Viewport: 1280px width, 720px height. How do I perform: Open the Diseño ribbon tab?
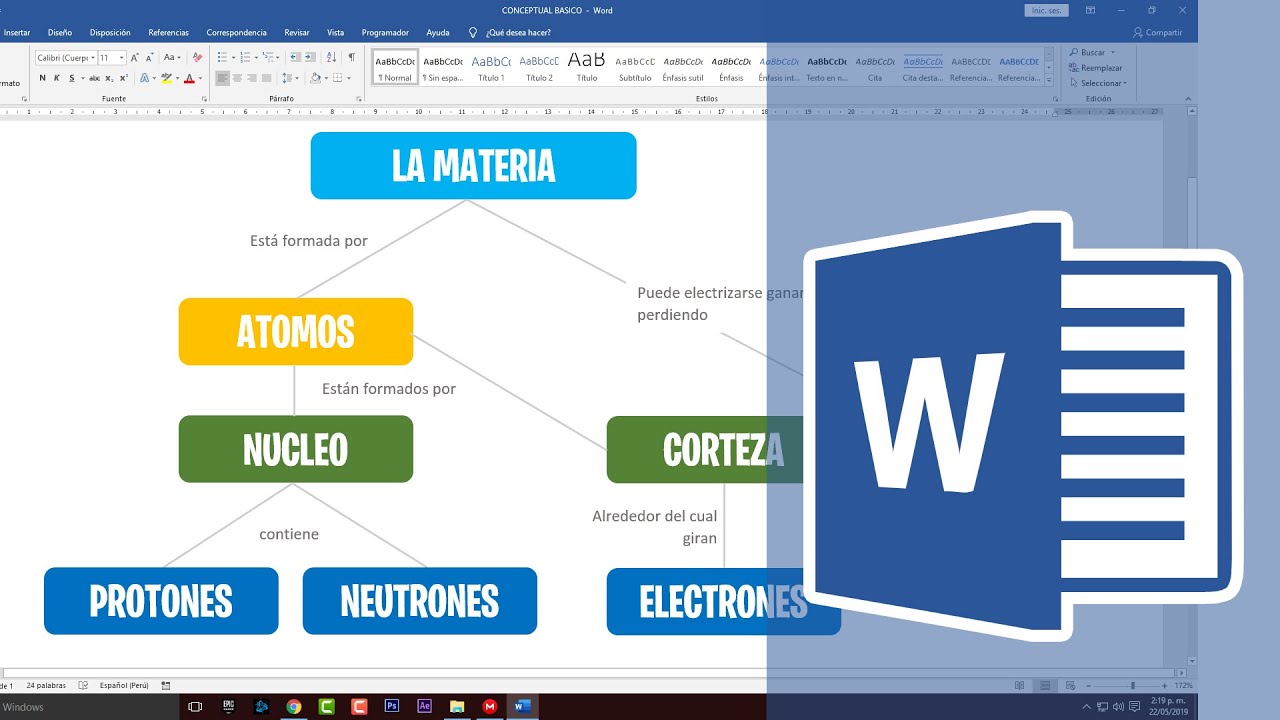(x=60, y=32)
